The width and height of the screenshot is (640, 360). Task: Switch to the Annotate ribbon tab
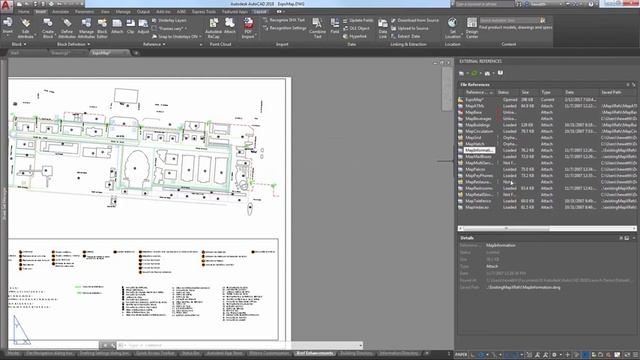60,12
